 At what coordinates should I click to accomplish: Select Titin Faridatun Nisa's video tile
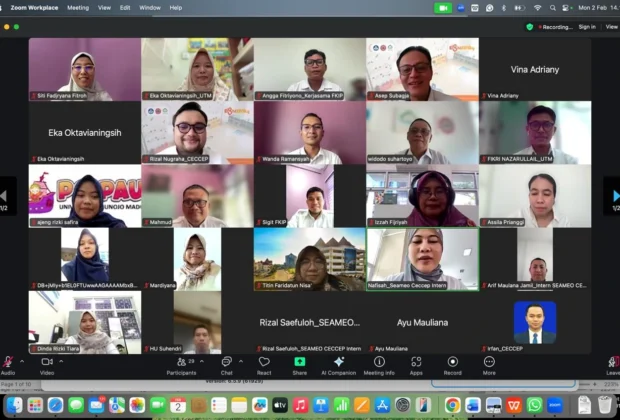(309, 258)
